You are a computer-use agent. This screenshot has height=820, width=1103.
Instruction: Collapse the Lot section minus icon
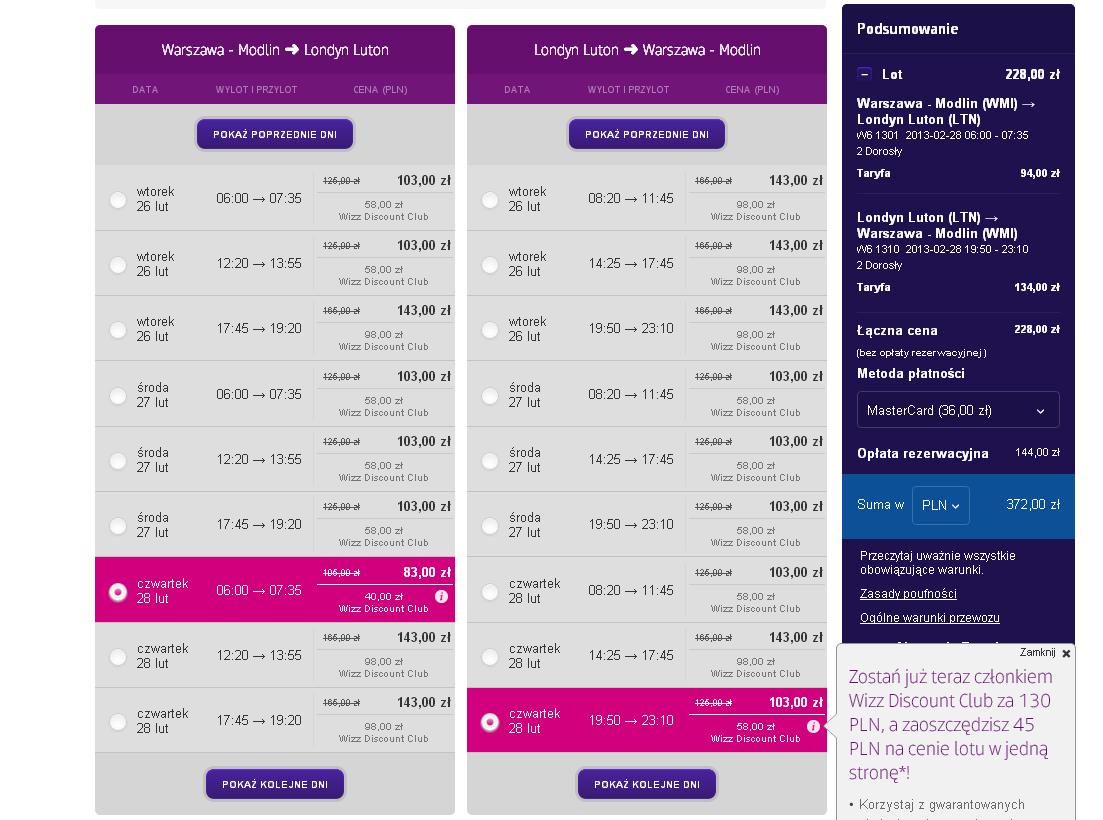(x=865, y=74)
